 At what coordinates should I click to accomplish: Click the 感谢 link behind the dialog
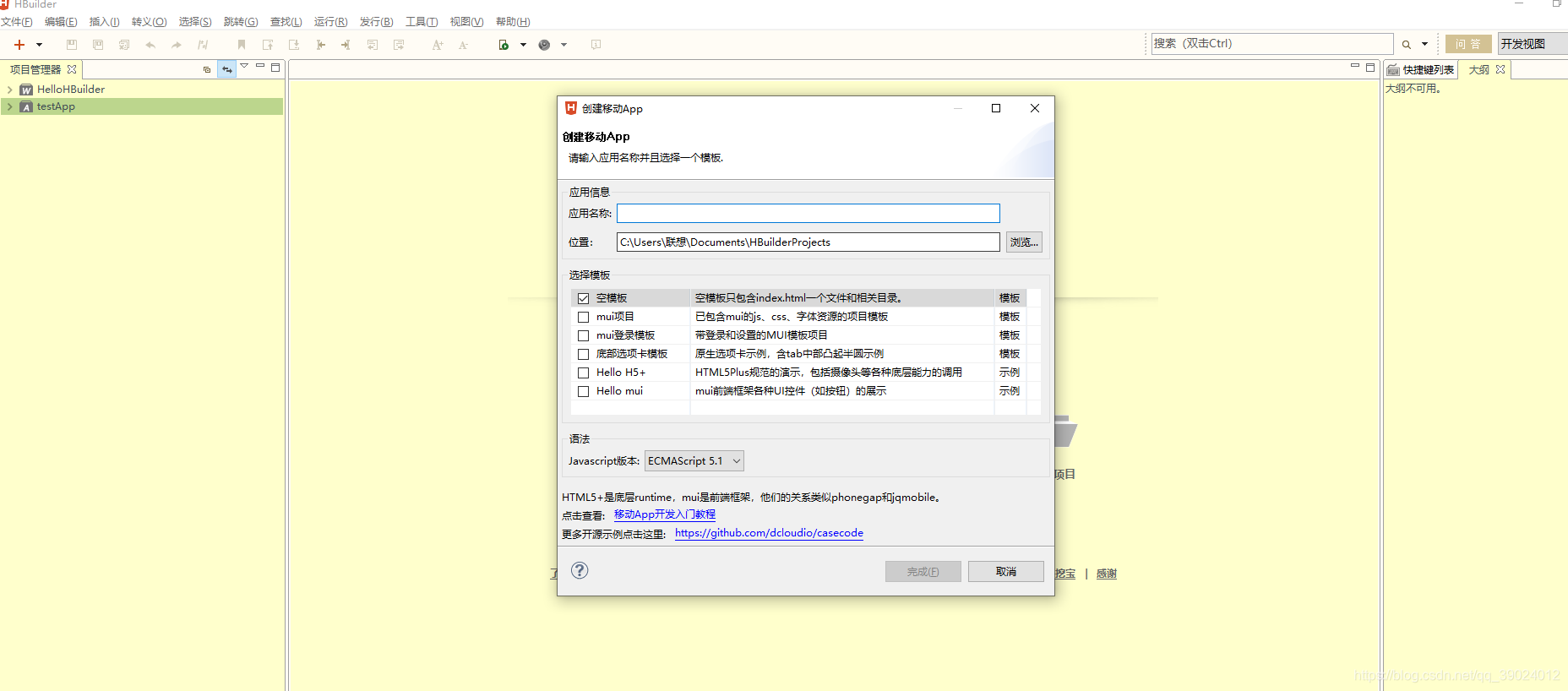[x=1106, y=574]
